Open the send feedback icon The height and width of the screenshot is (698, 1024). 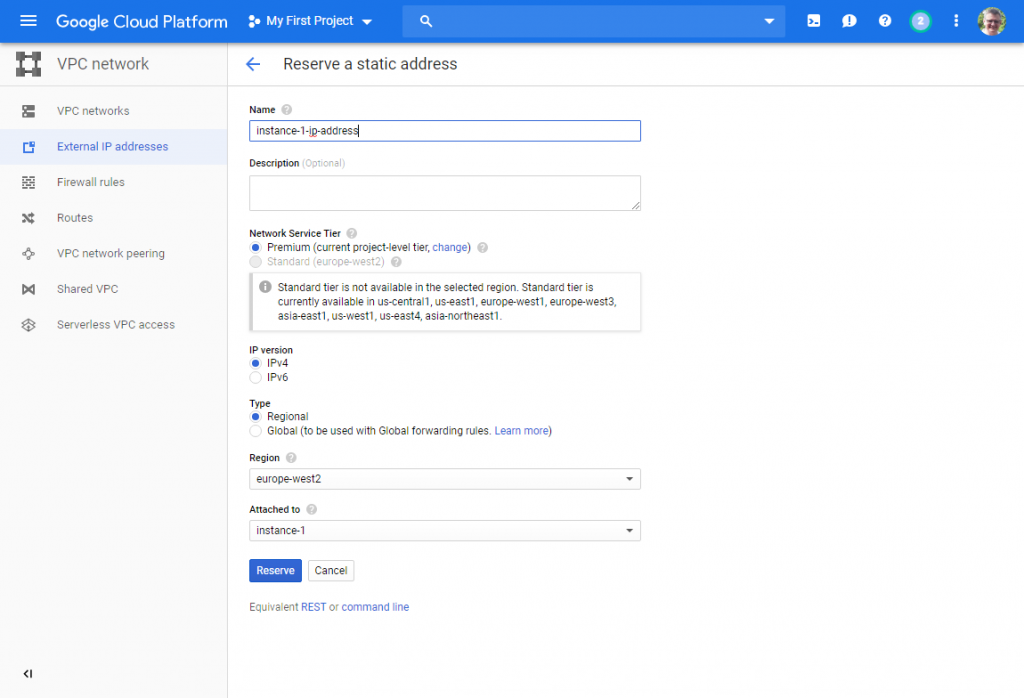(849, 22)
